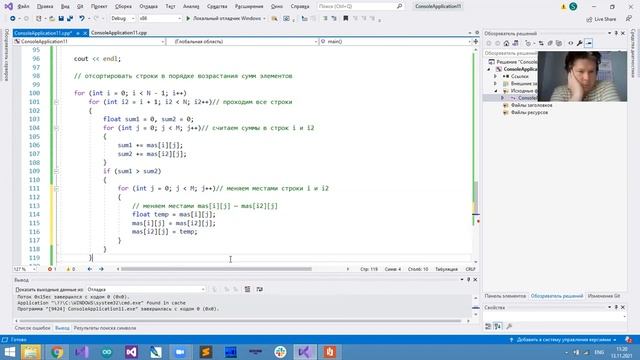Click Добавить в систему управления версиями
640x360 pixels.
[x=563, y=340]
